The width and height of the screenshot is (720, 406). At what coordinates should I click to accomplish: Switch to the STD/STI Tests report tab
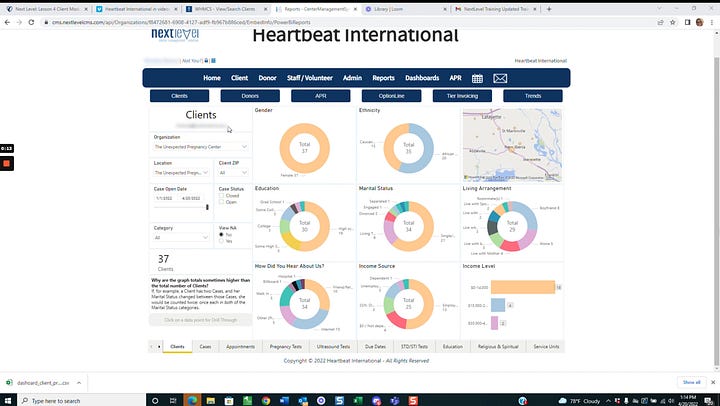[x=415, y=347]
